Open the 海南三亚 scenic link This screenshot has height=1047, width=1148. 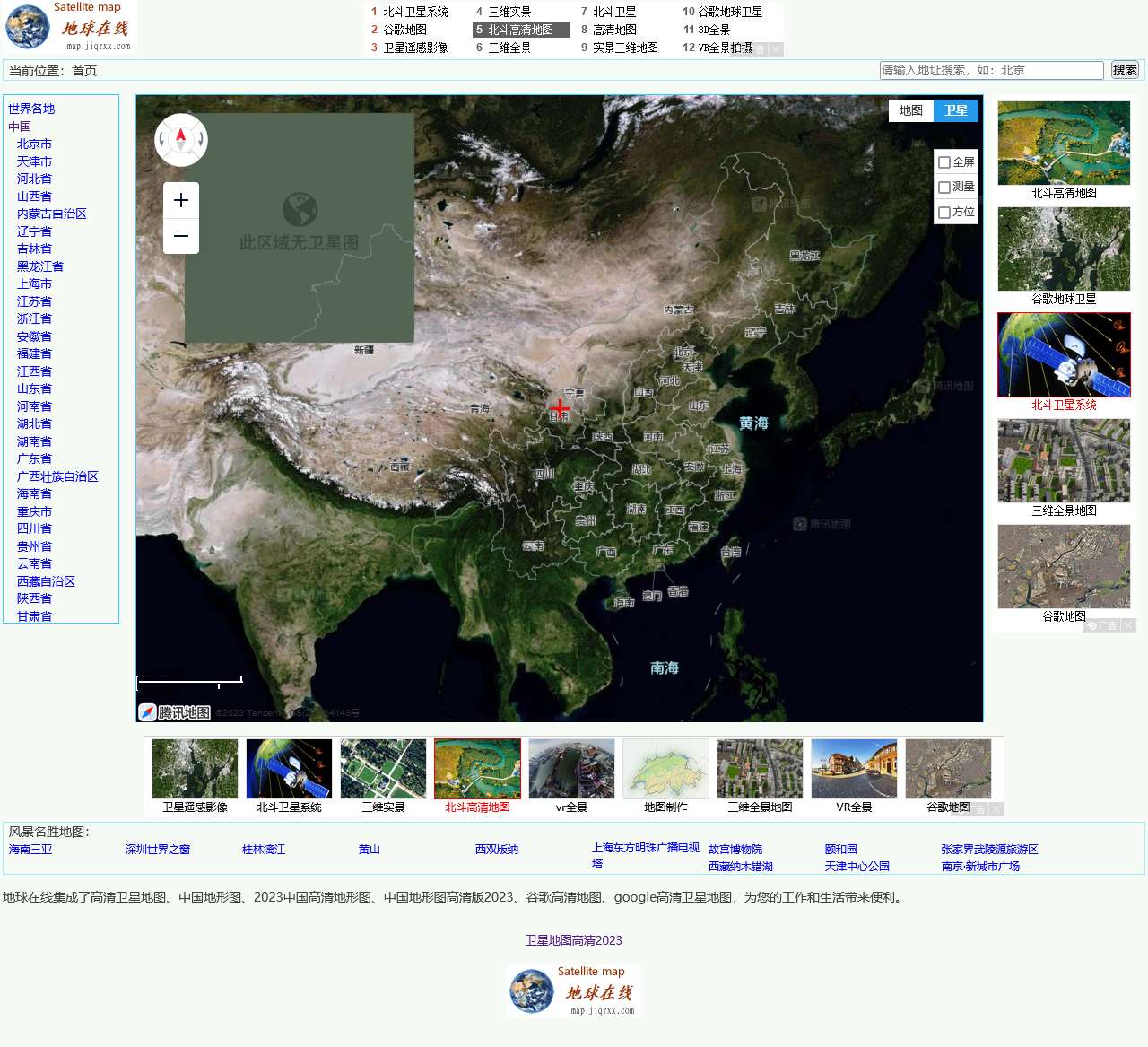pos(30,849)
